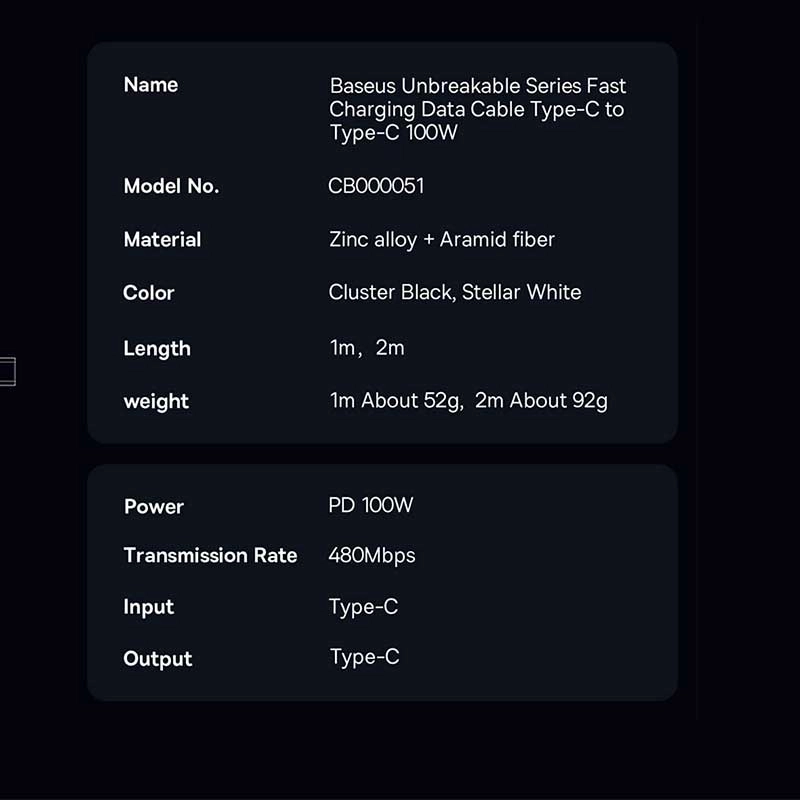Click the Name row label
Image resolution: width=800 pixels, height=800 pixels.
click(x=151, y=85)
